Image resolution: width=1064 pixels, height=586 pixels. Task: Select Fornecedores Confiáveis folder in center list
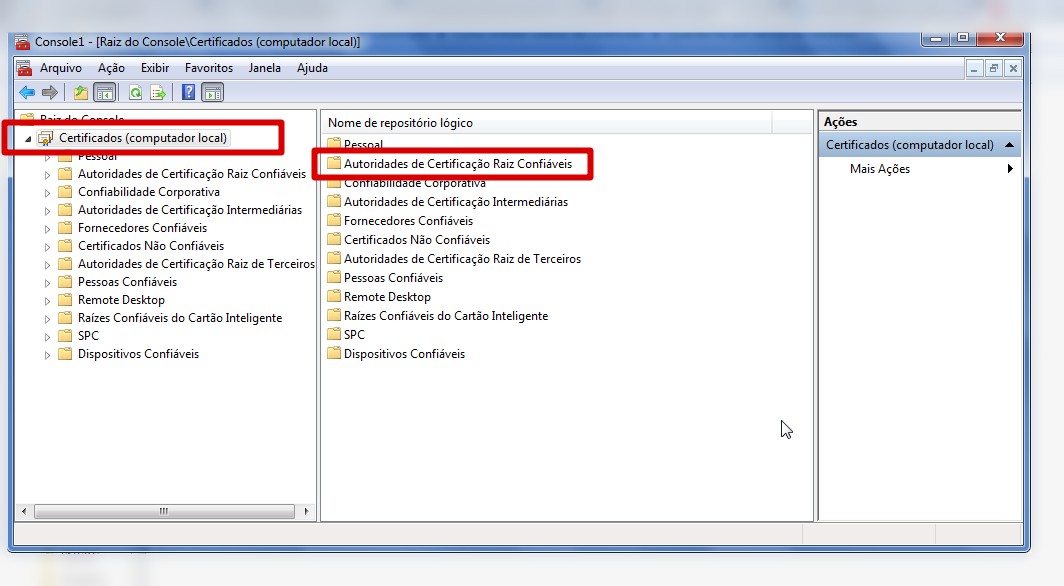408,221
